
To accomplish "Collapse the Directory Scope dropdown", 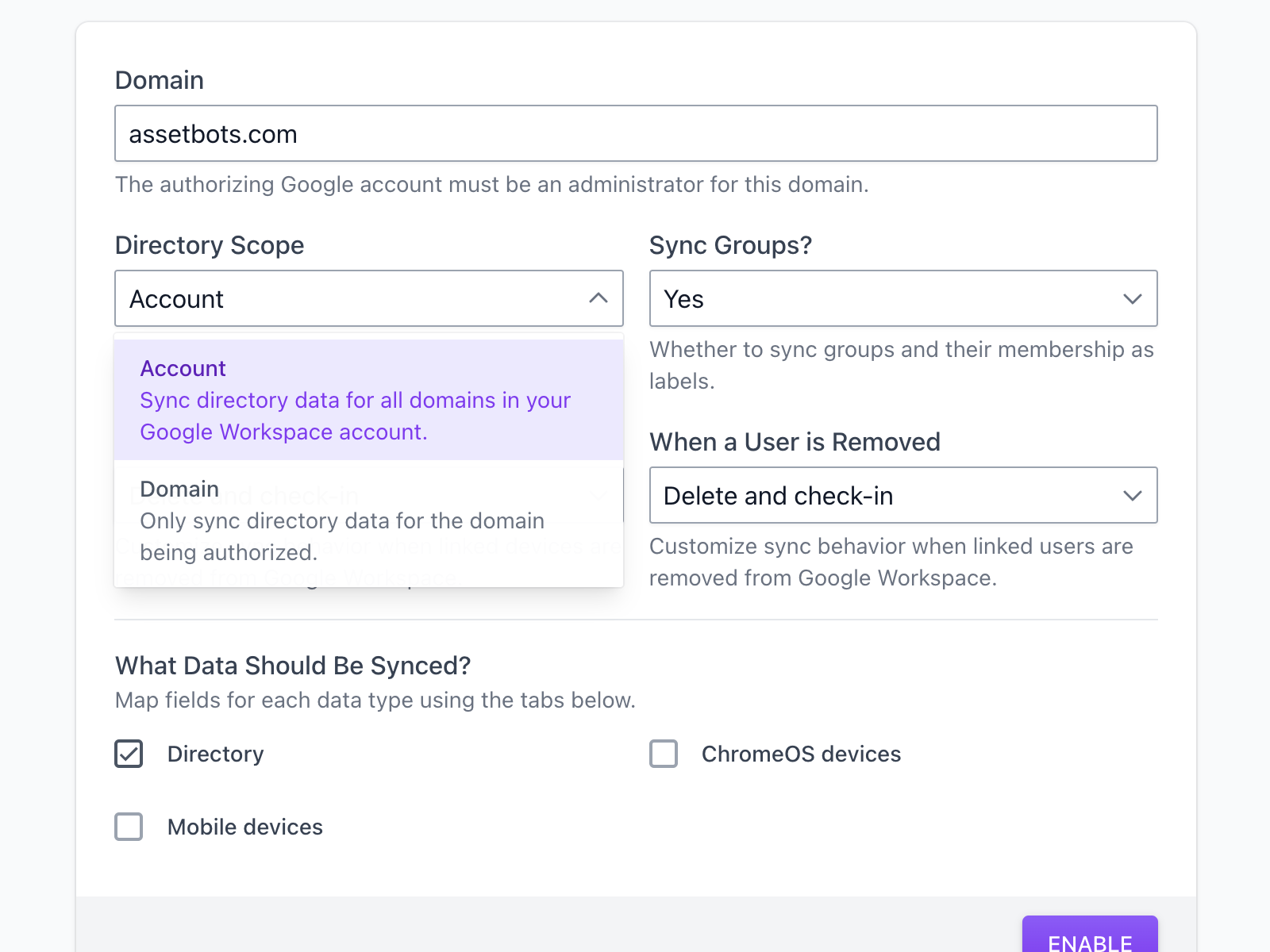I will 369,298.
